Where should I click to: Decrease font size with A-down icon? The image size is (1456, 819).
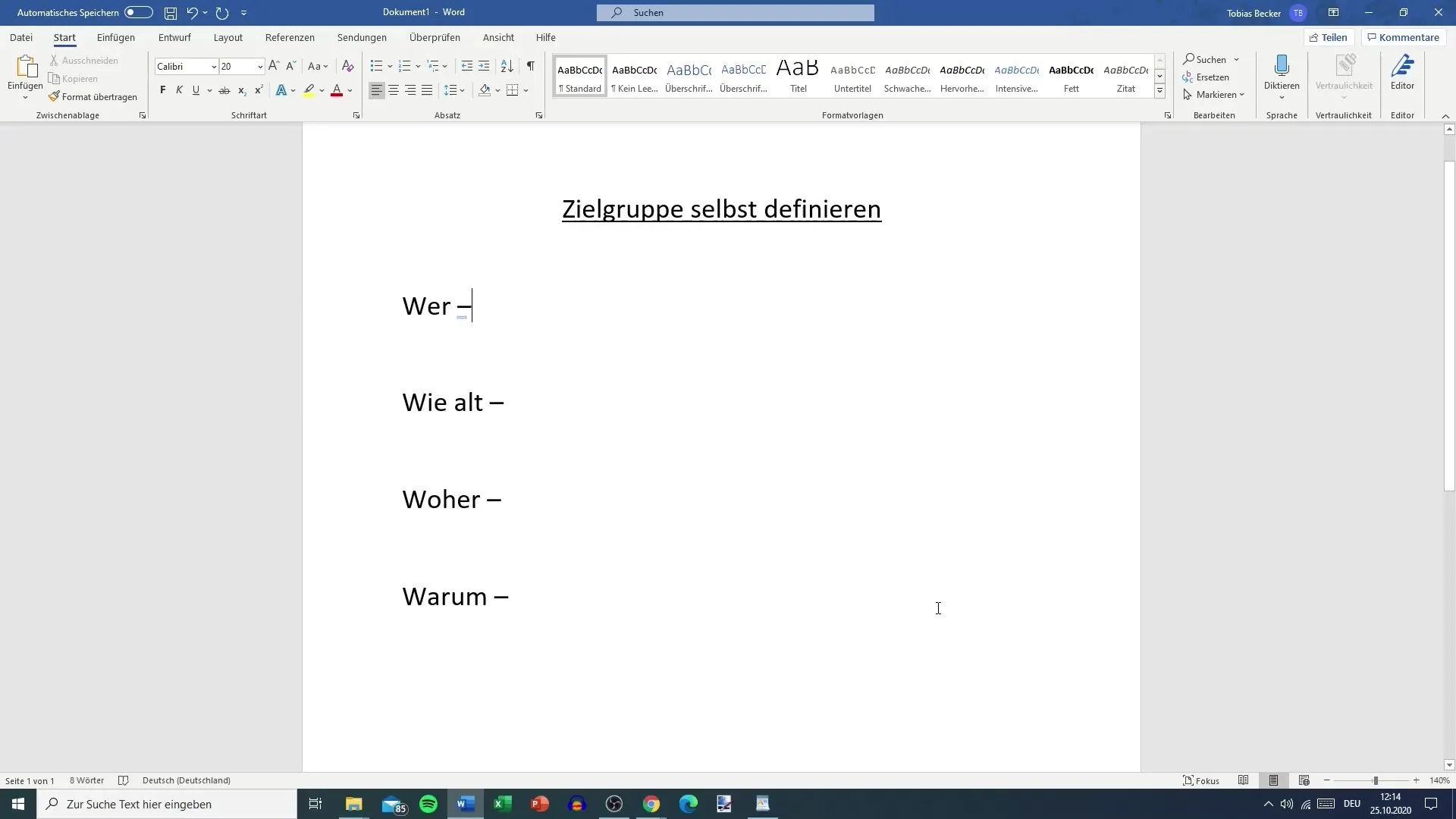tap(290, 67)
